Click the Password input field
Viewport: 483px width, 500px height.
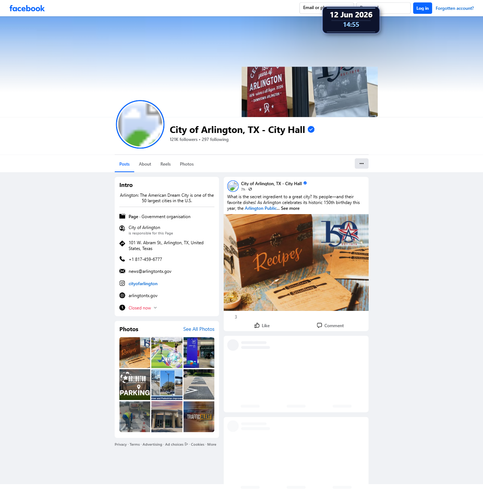pos(383,8)
